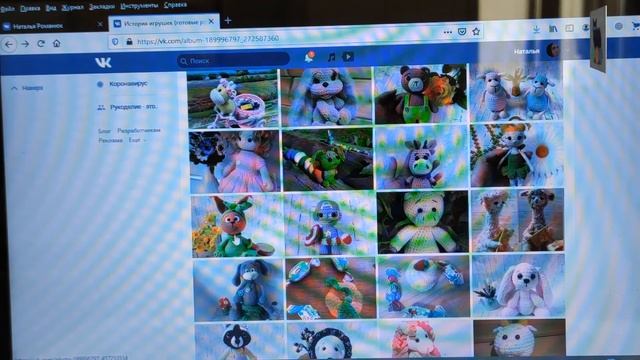640x360 pixels.
Task: Open the chick with pink basket photo
Action: (233, 99)
